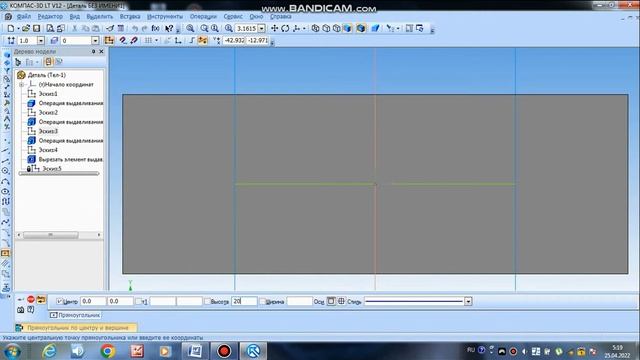Select the Point tool in left toolbar

6,141
